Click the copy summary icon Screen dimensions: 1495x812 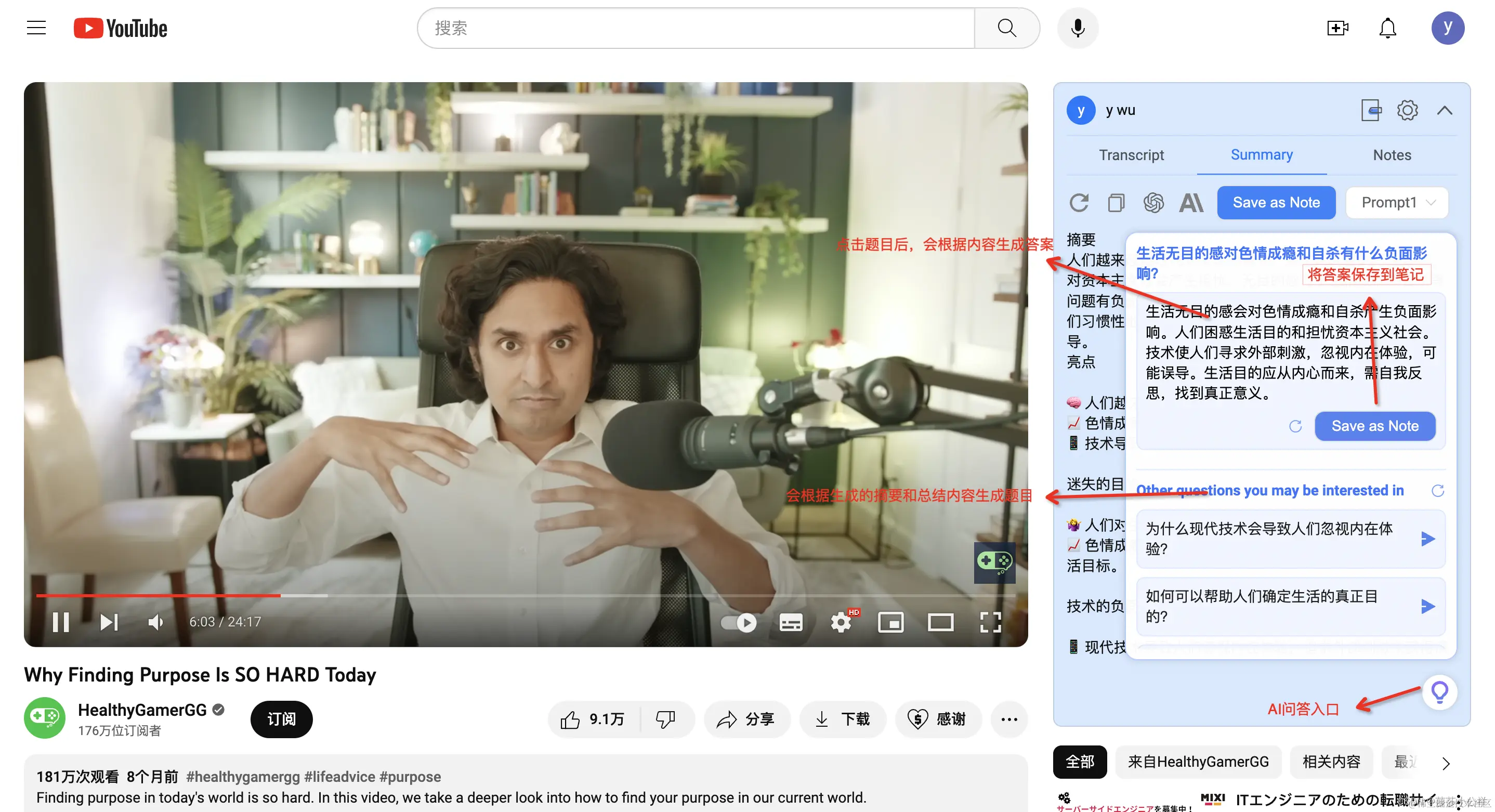[1116, 203]
